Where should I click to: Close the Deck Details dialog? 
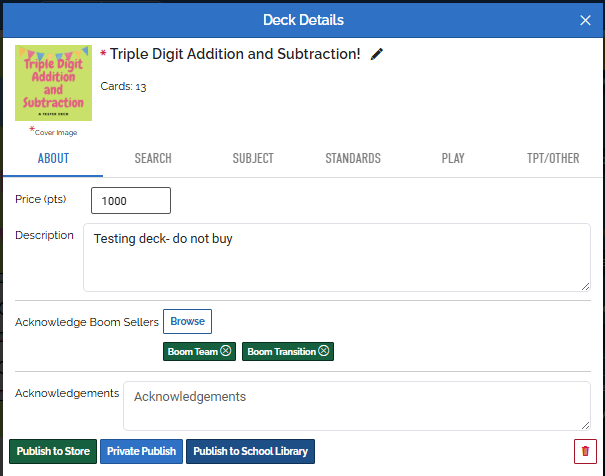585,20
